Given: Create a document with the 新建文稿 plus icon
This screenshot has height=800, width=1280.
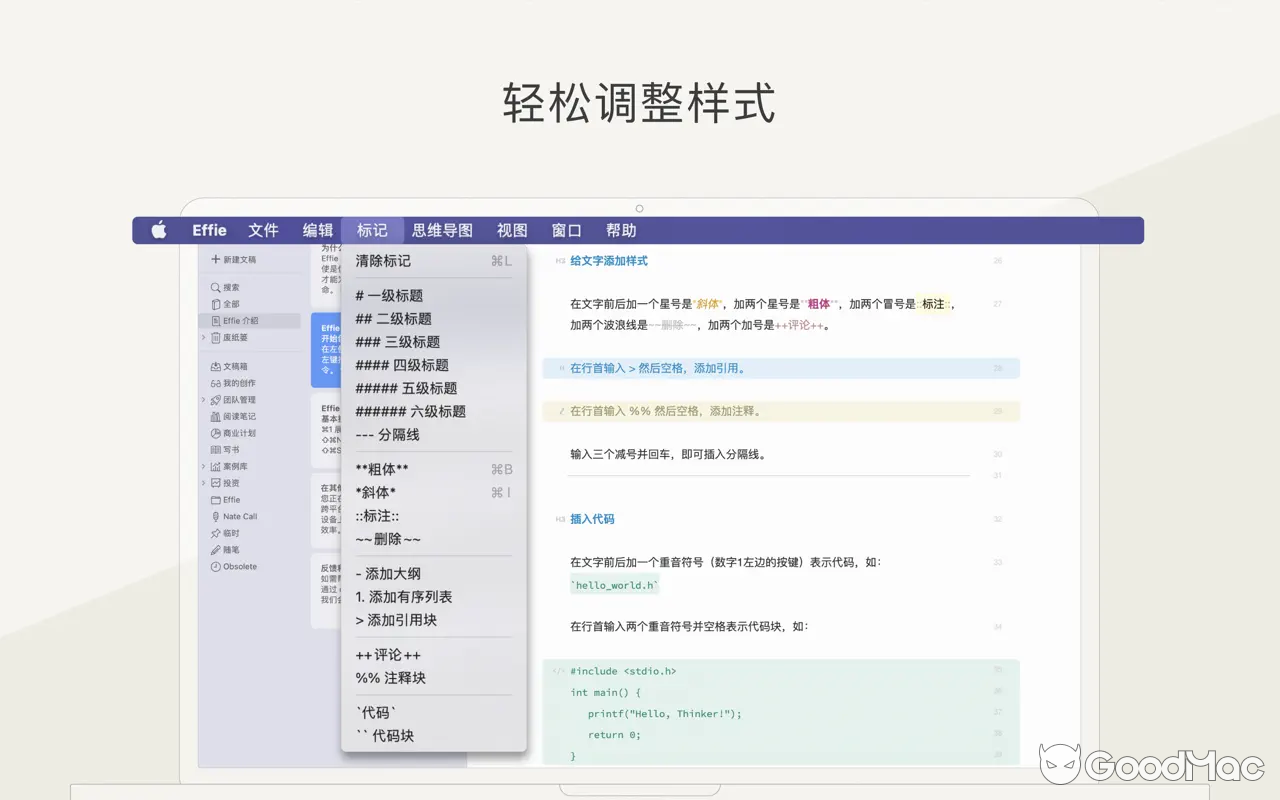Looking at the screenshot, I should coord(214,260).
